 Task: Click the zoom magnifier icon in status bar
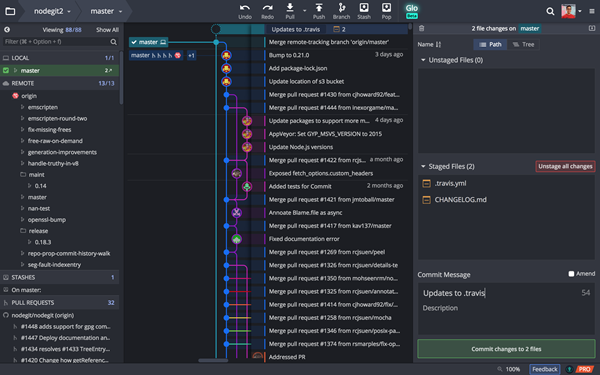[x=499, y=369]
